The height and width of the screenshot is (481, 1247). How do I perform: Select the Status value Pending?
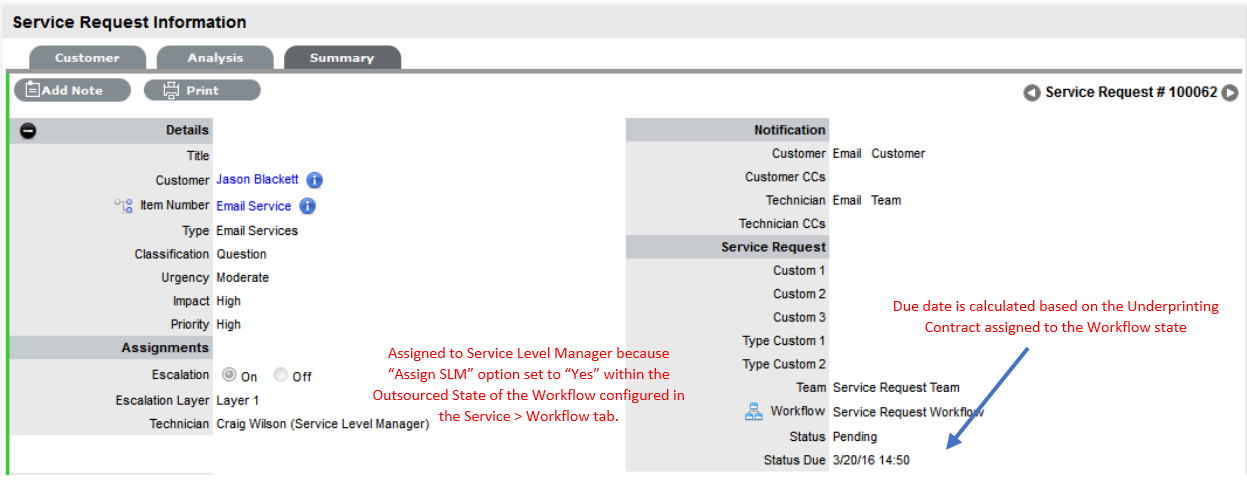tap(854, 437)
